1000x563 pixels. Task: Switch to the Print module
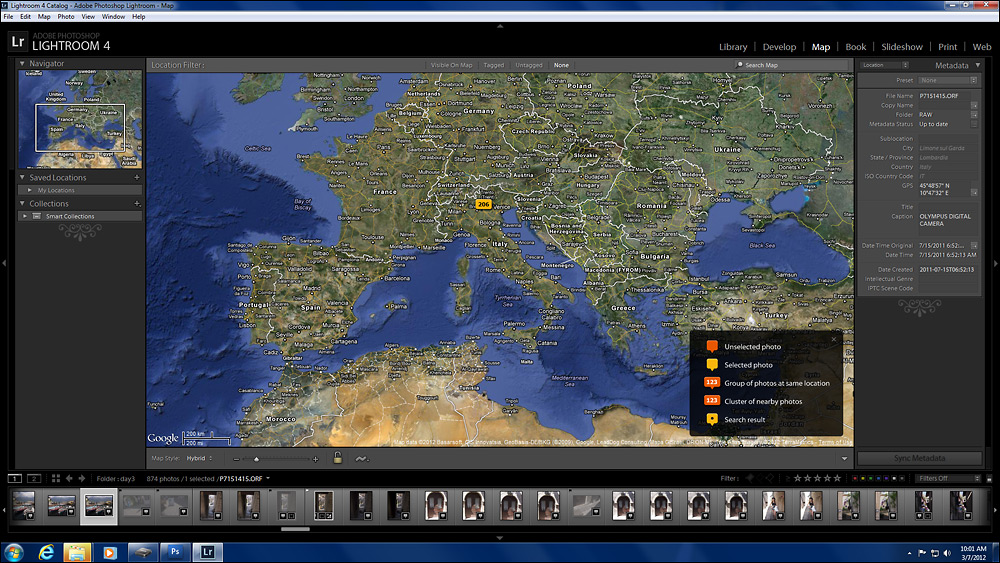(947, 47)
